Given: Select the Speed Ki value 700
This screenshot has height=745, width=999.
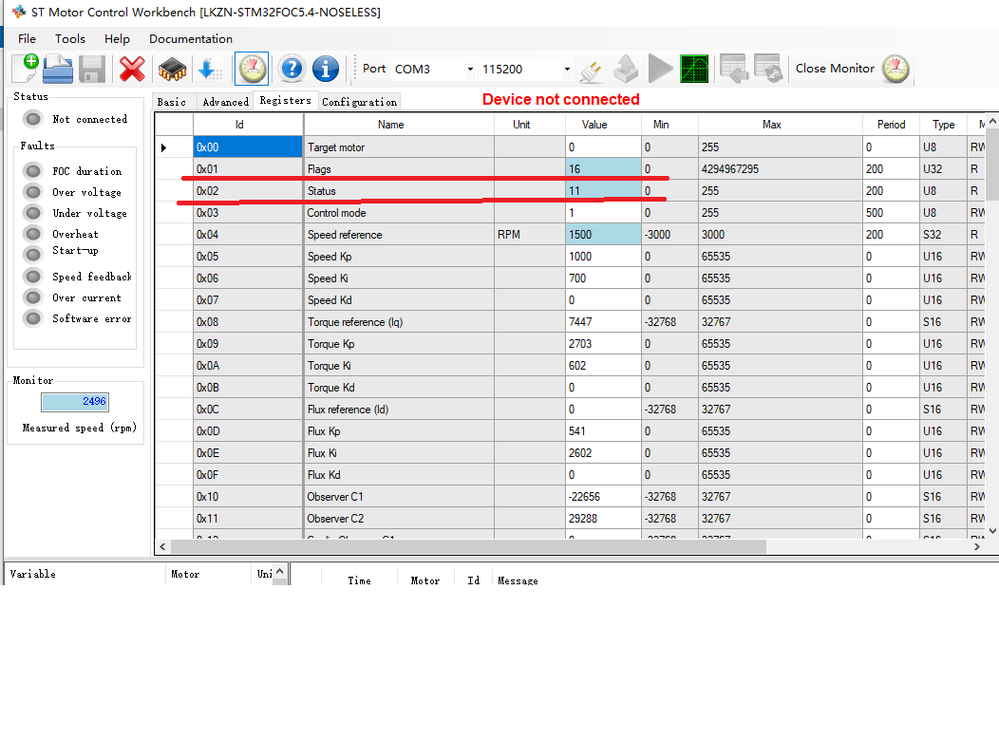Looking at the screenshot, I should click(x=603, y=278).
